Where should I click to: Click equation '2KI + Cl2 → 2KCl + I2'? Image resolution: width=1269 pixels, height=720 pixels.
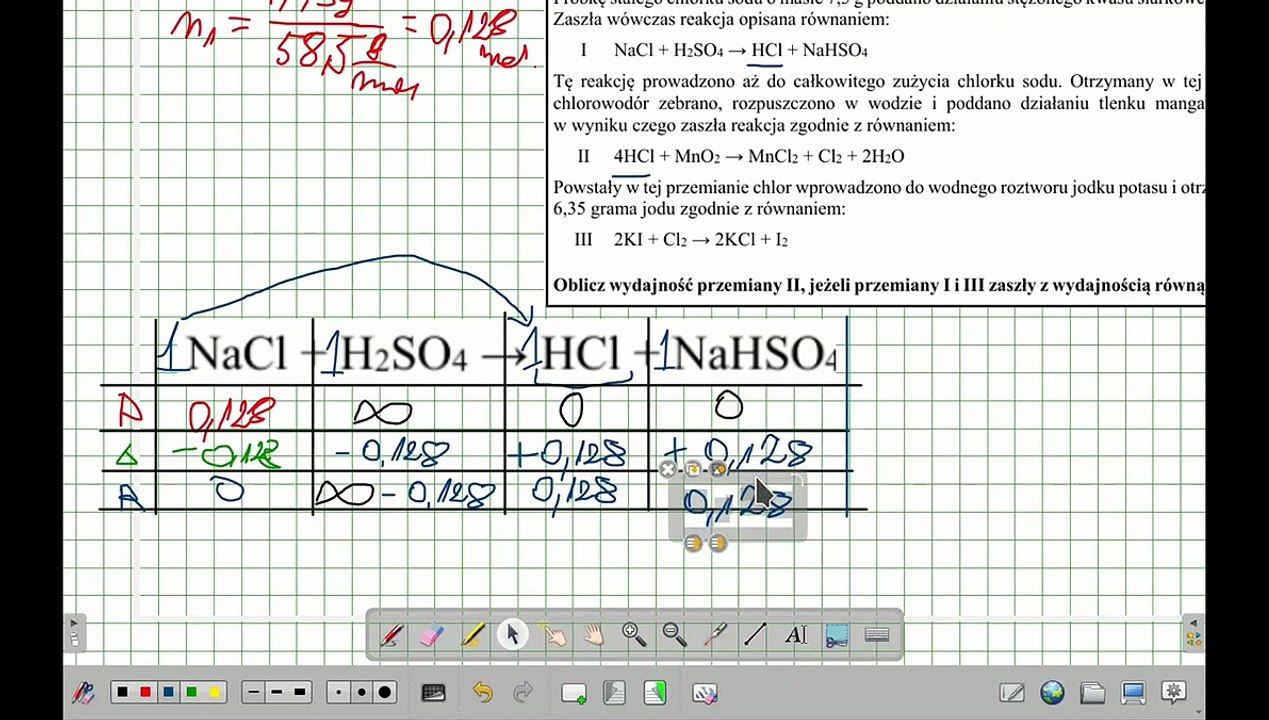(700, 240)
